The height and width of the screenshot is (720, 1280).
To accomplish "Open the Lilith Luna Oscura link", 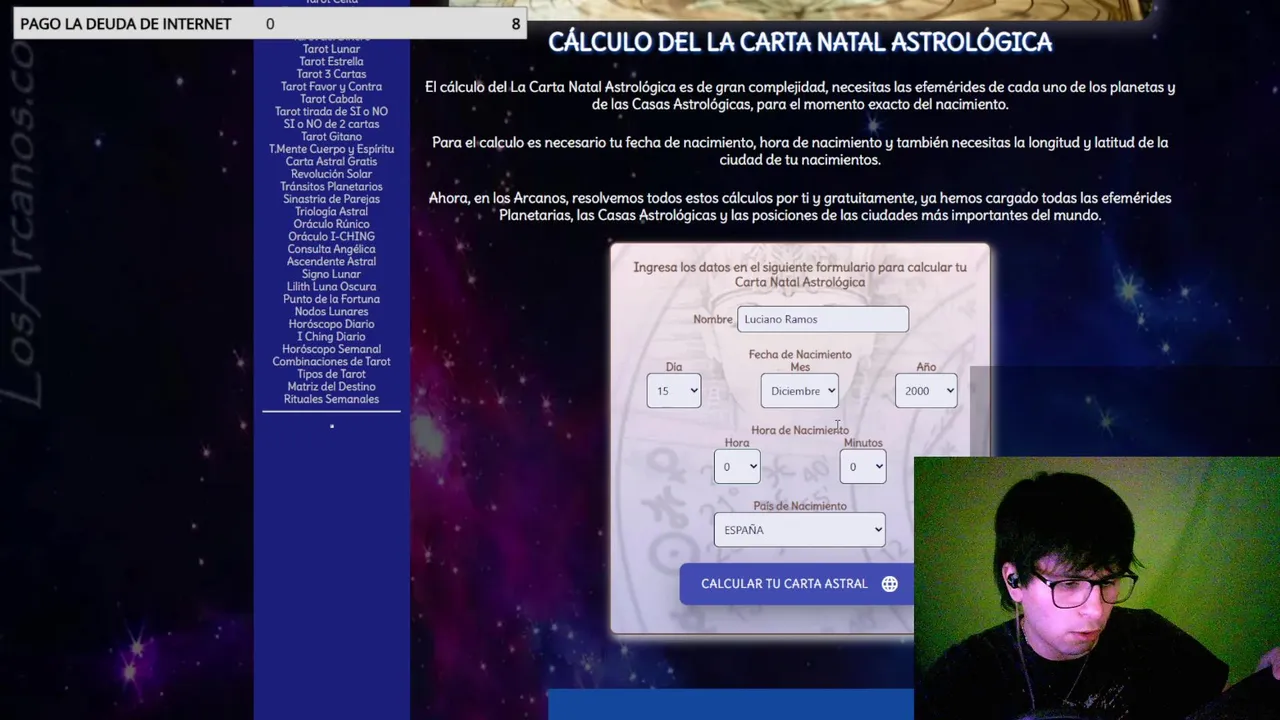I will point(331,286).
